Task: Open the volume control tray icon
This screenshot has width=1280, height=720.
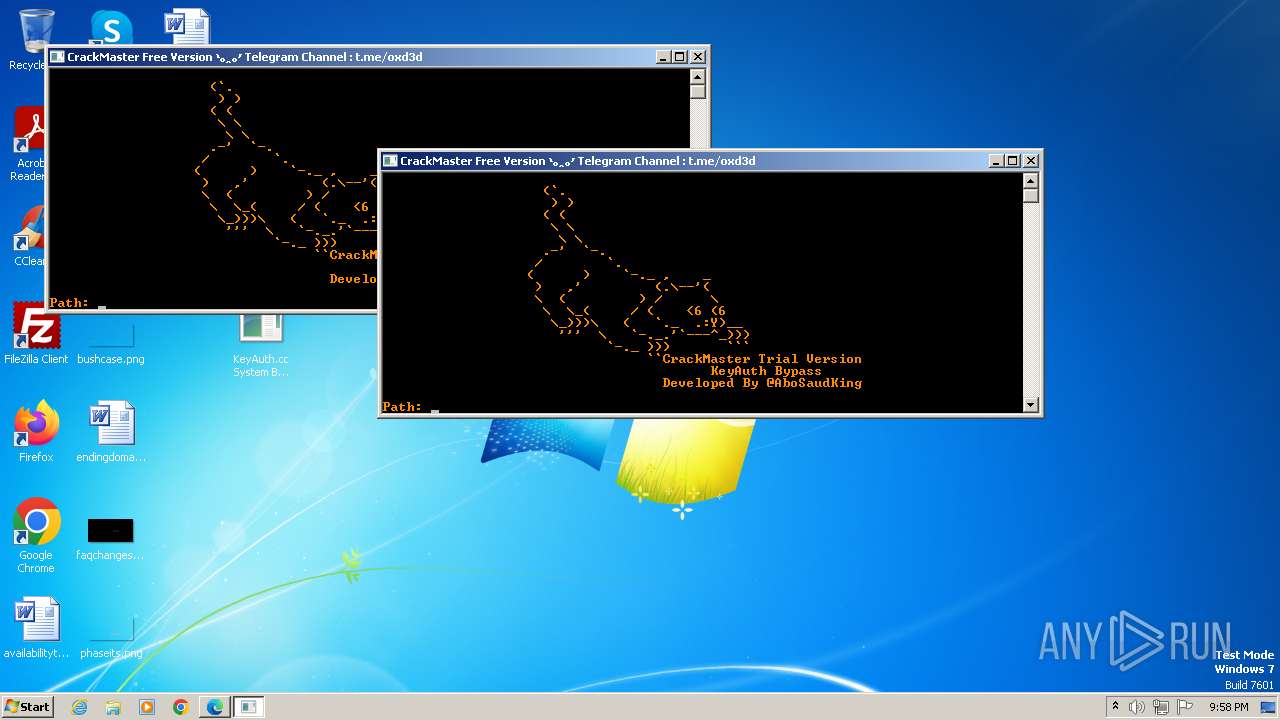Action: click(1137, 707)
